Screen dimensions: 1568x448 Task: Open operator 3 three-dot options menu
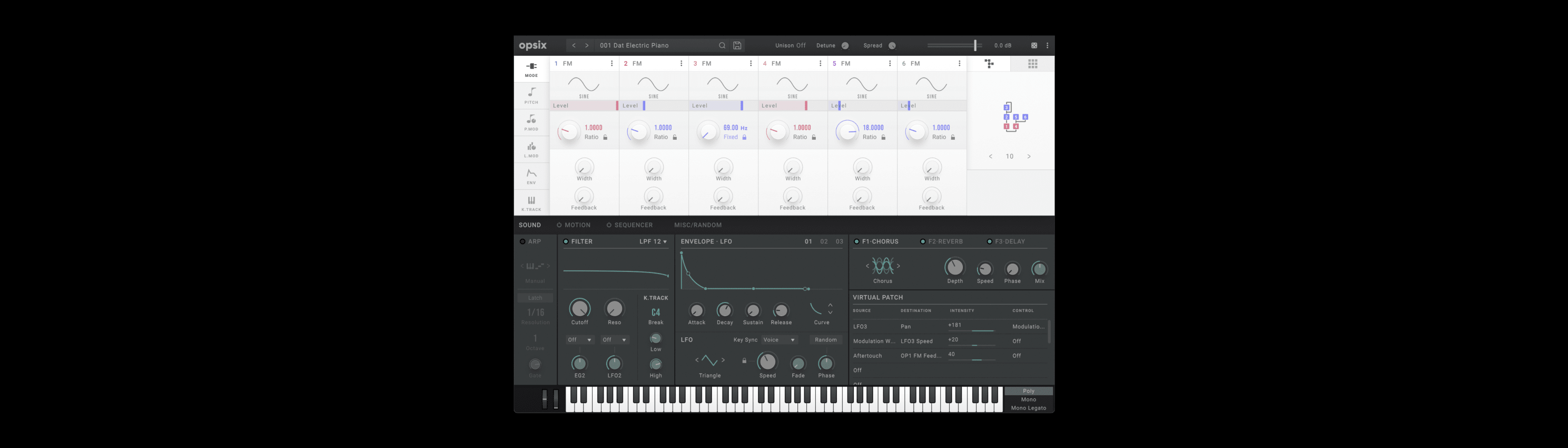751,64
